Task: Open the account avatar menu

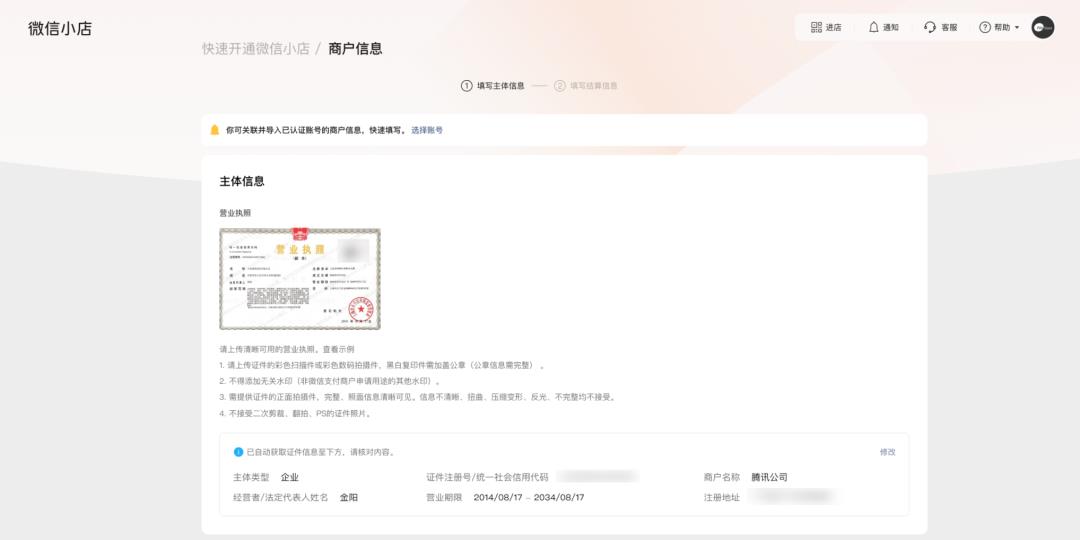Action: coord(1042,28)
